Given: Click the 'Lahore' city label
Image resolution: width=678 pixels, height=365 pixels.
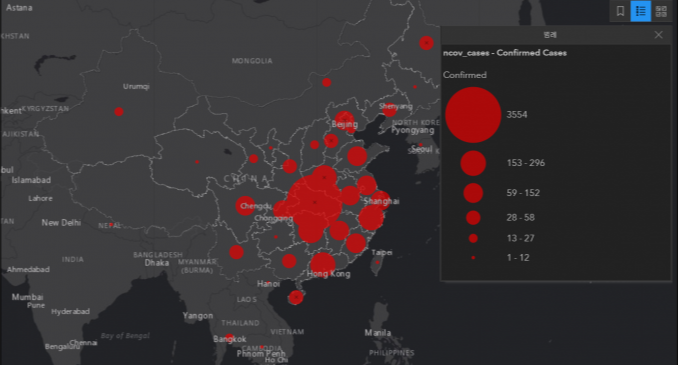Looking at the screenshot, I should [41, 198].
